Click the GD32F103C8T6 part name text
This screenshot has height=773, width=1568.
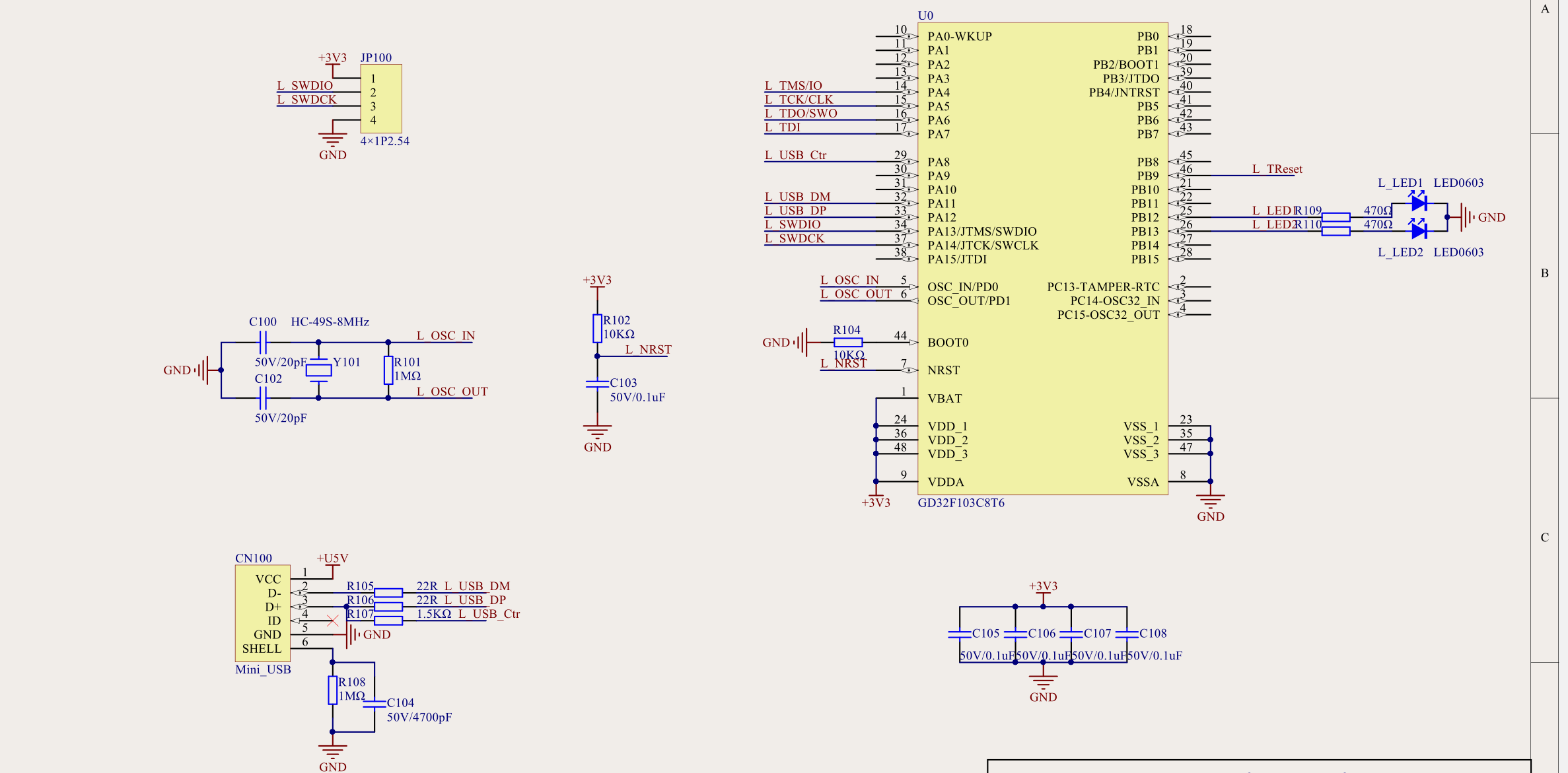coord(961,502)
